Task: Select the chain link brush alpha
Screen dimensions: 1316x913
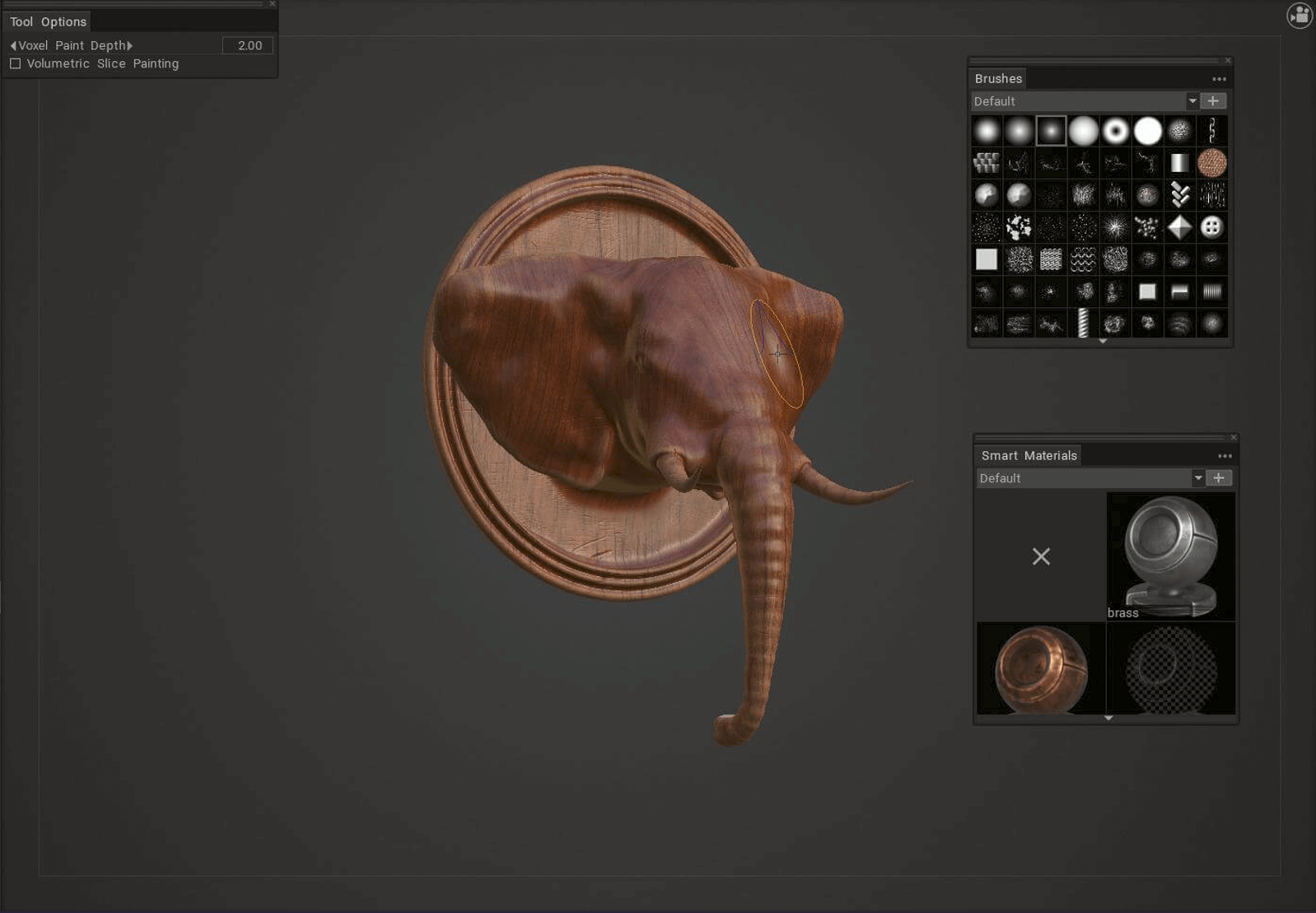Action: click(1211, 130)
